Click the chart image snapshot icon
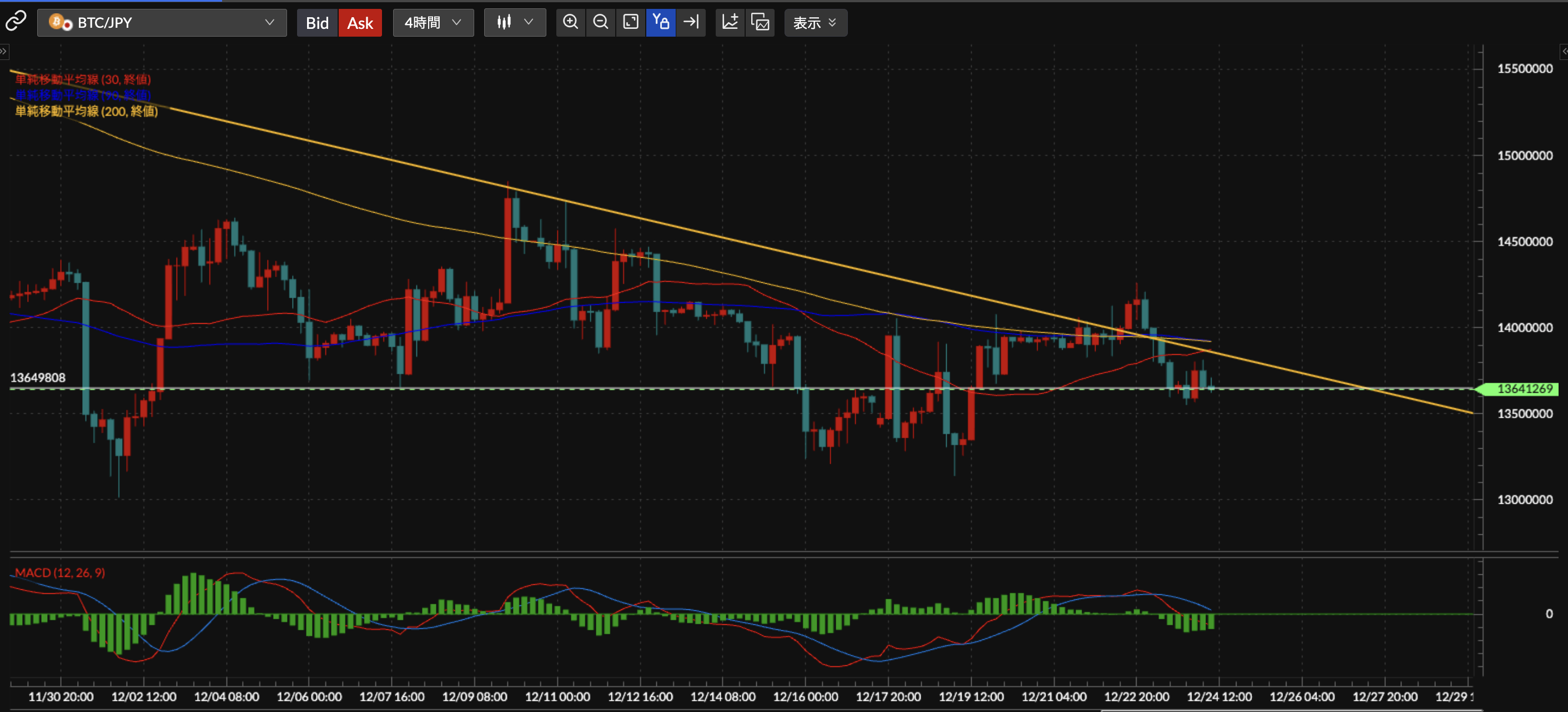Image resolution: width=1568 pixels, height=712 pixels. pyautogui.click(x=760, y=23)
